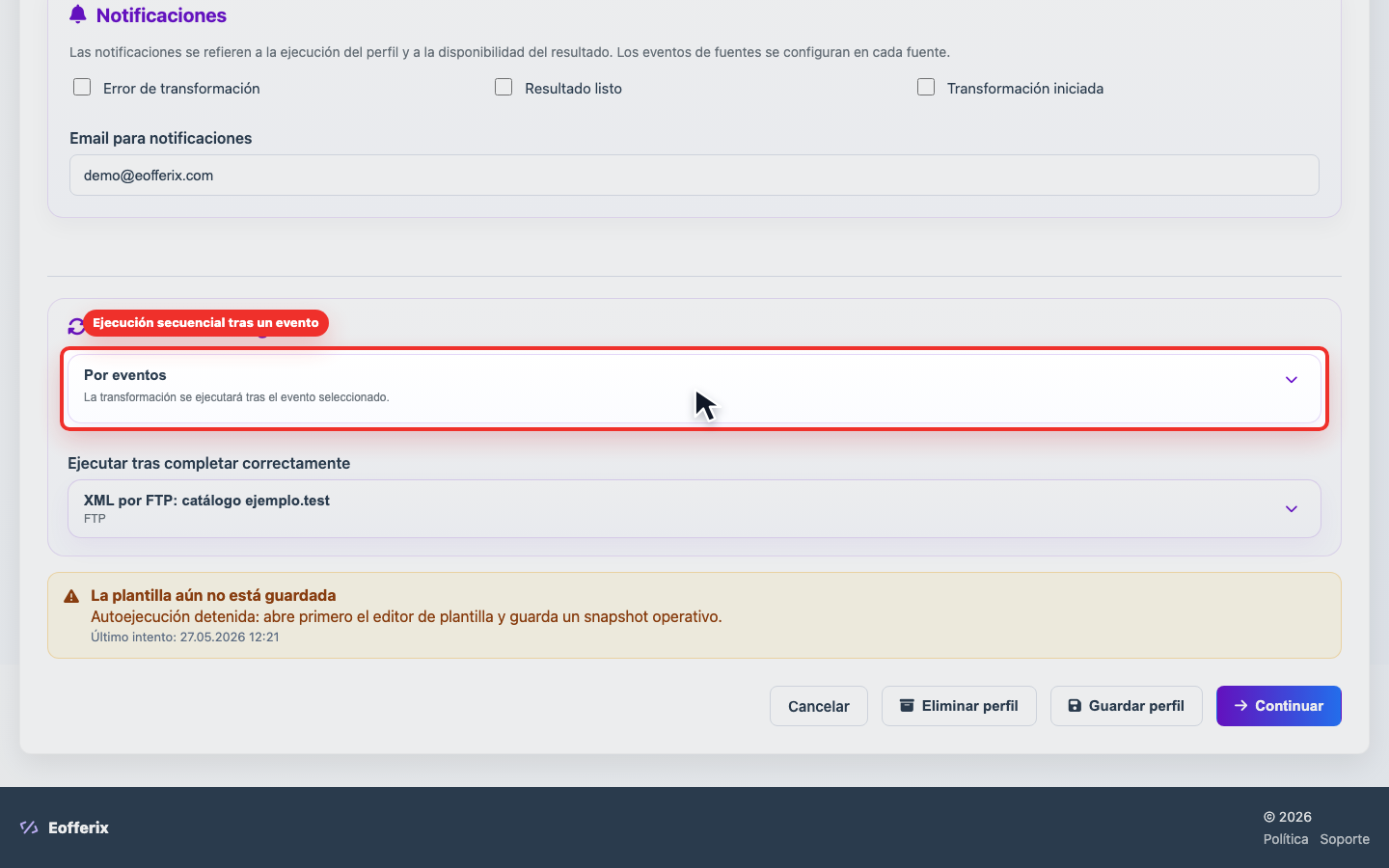
Task: Click the Eofferix logo icon in the footer
Action: tap(29, 827)
